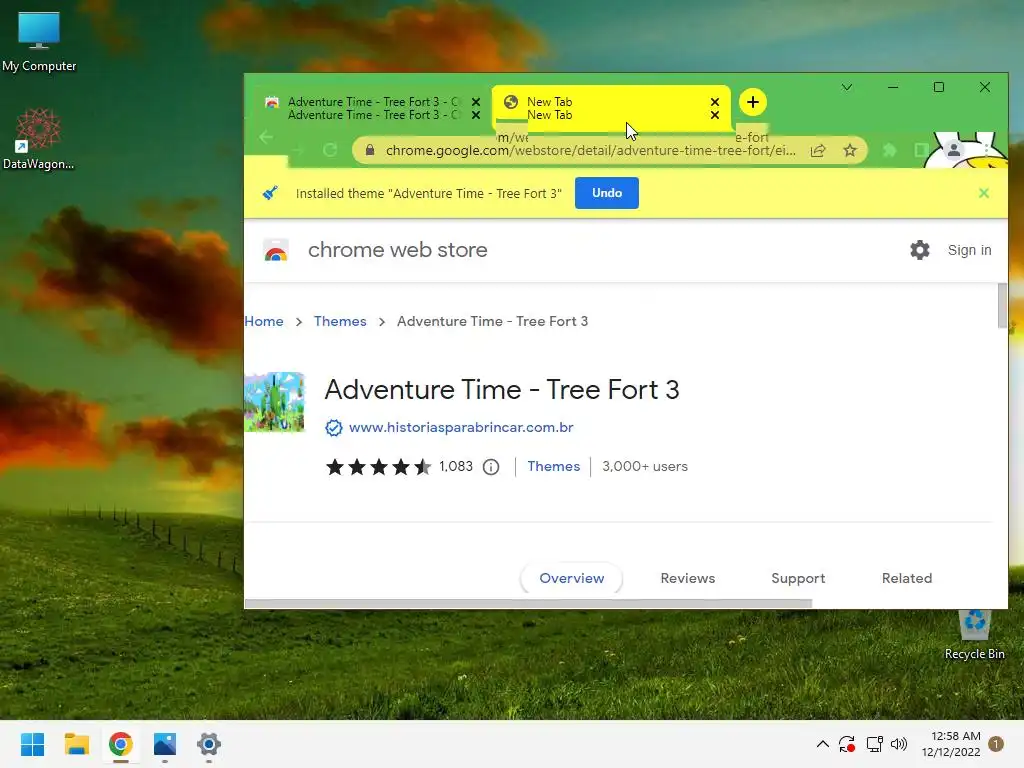1024x768 pixels.
Task: Open the tab search chevron in Chrome
Action: point(846,87)
